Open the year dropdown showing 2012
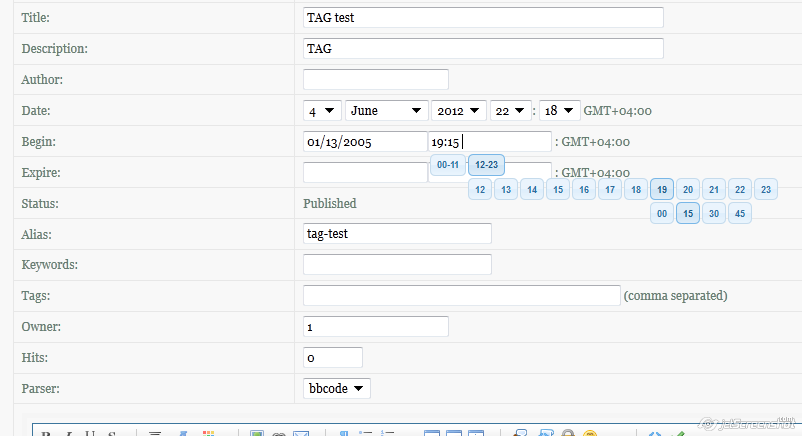The height and width of the screenshot is (436, 802). [459, 111]
